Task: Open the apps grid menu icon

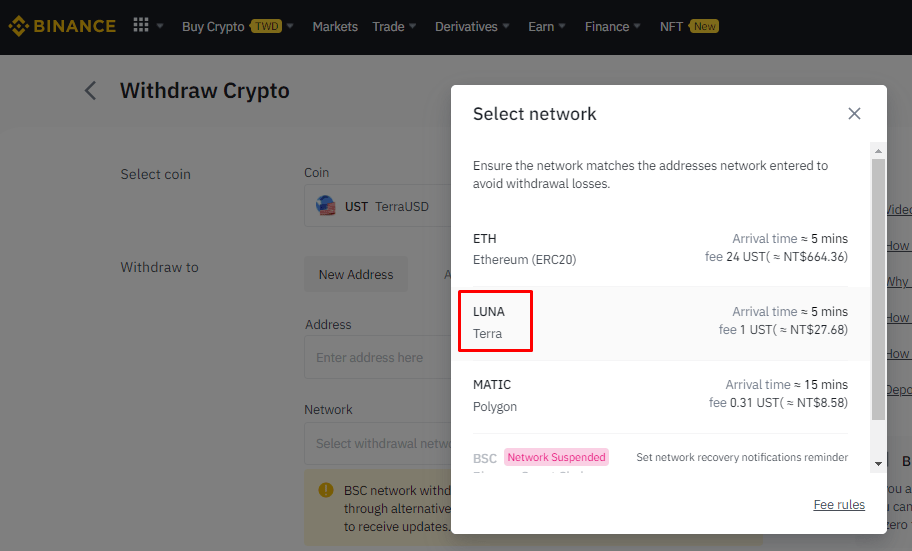Action: point(141,25)
